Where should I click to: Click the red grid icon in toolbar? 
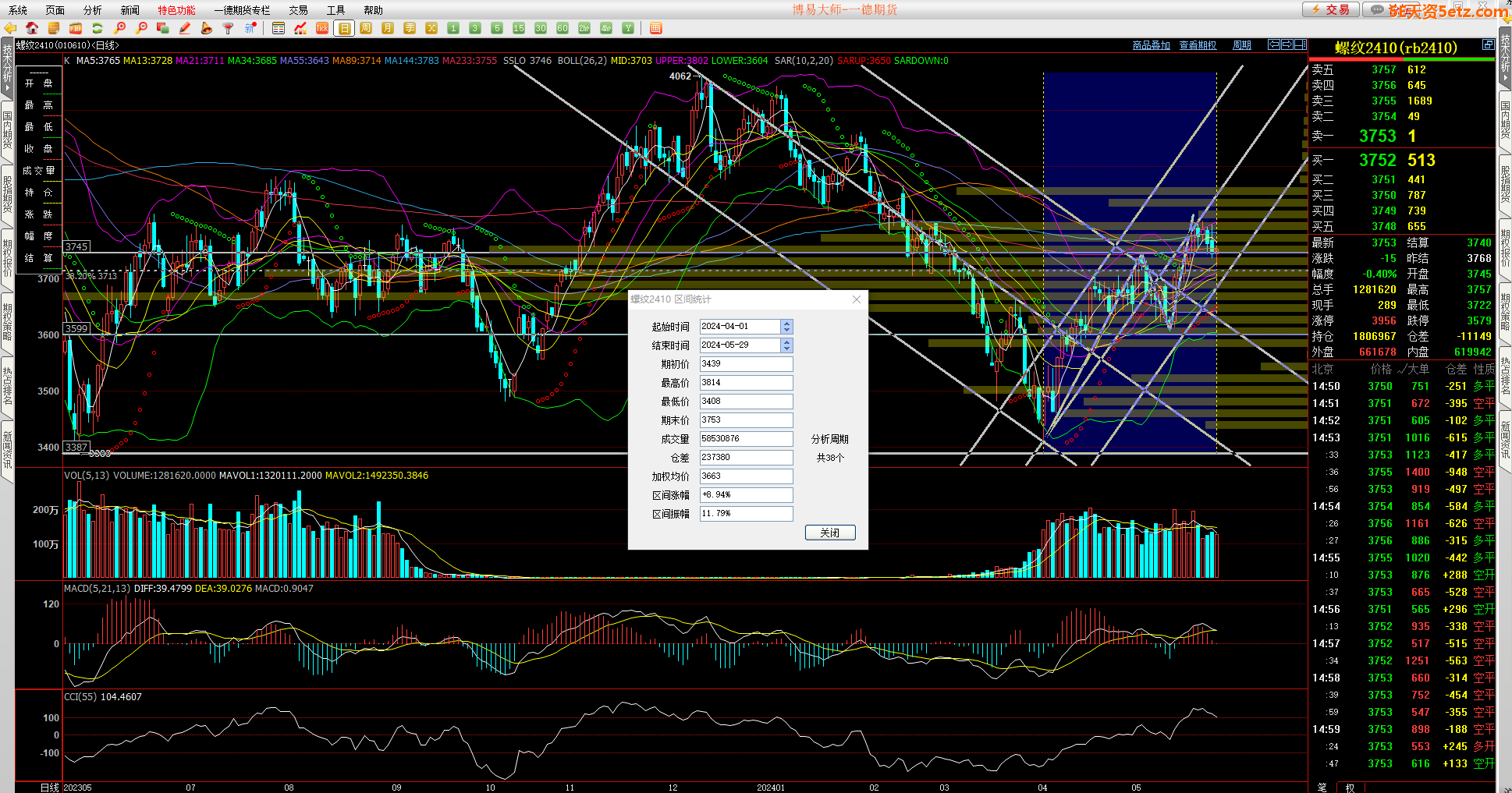[x=656, y=28]
